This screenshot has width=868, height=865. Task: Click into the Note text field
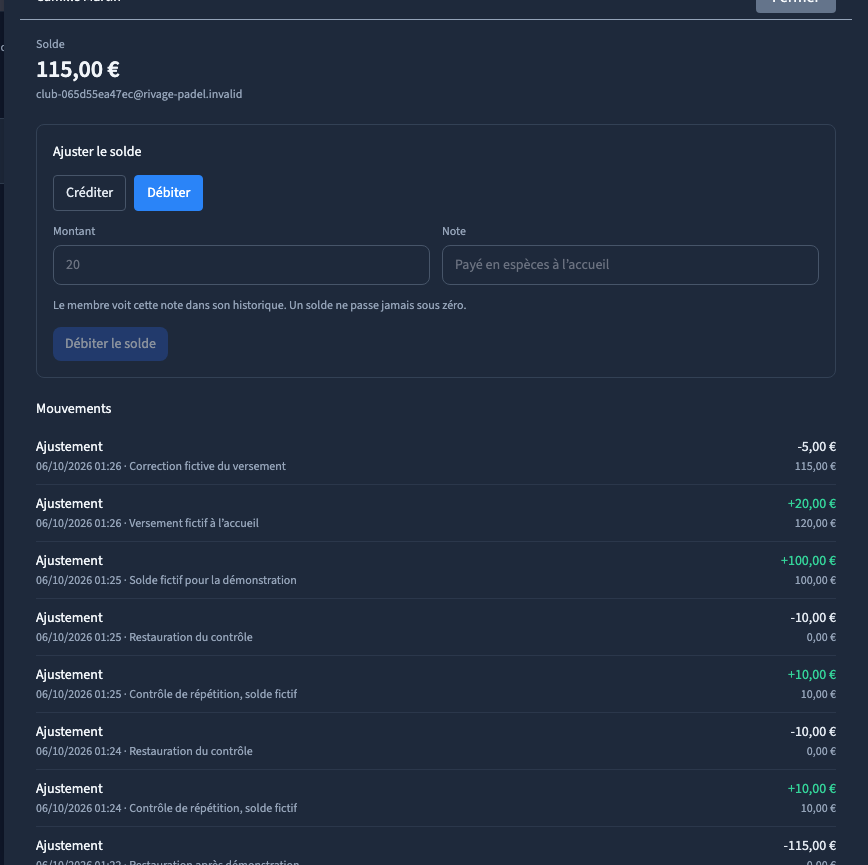[x=630, y=265]
